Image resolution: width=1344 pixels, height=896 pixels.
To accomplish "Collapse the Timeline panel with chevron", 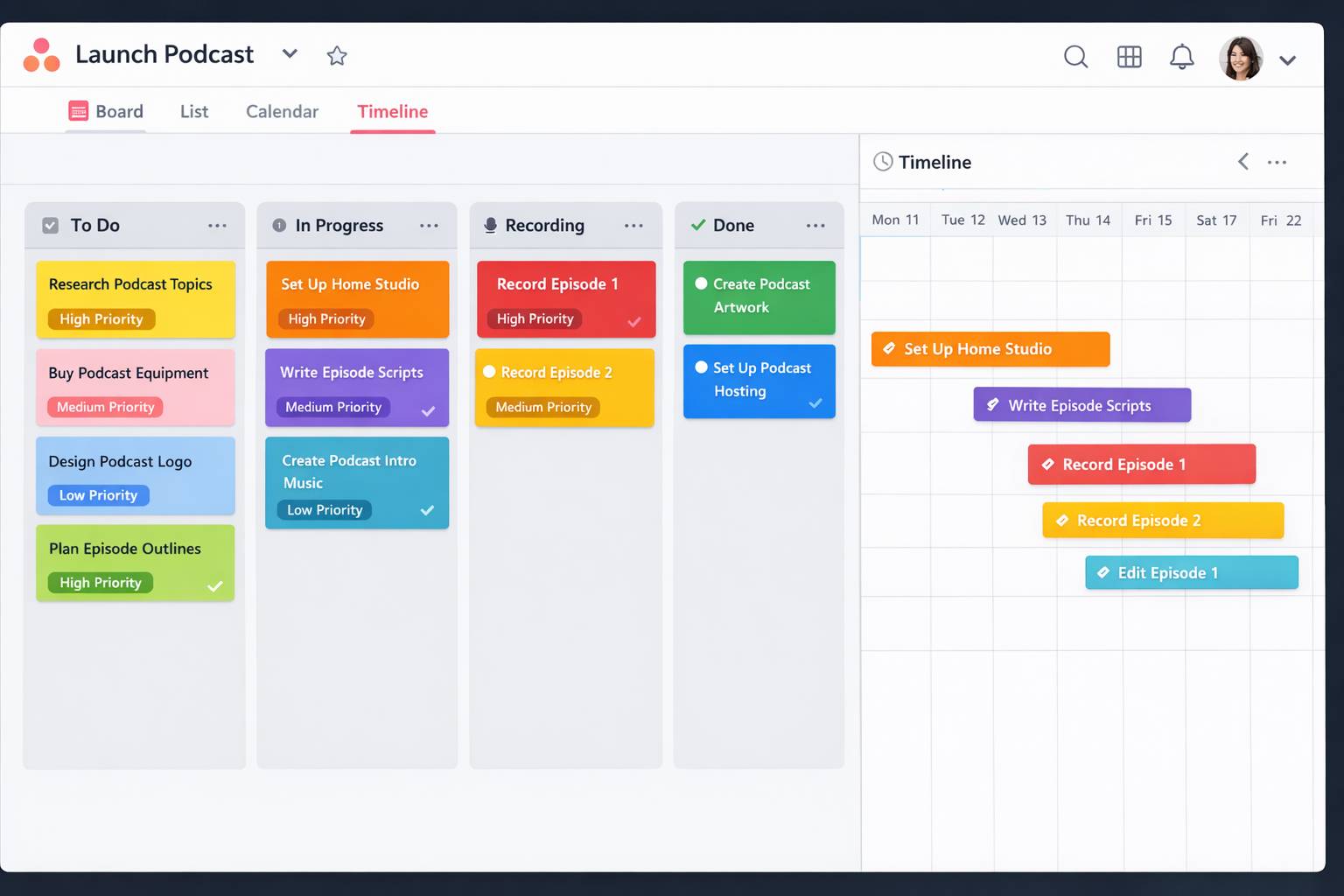I will pyautogui.click(x=1242, y=162).
